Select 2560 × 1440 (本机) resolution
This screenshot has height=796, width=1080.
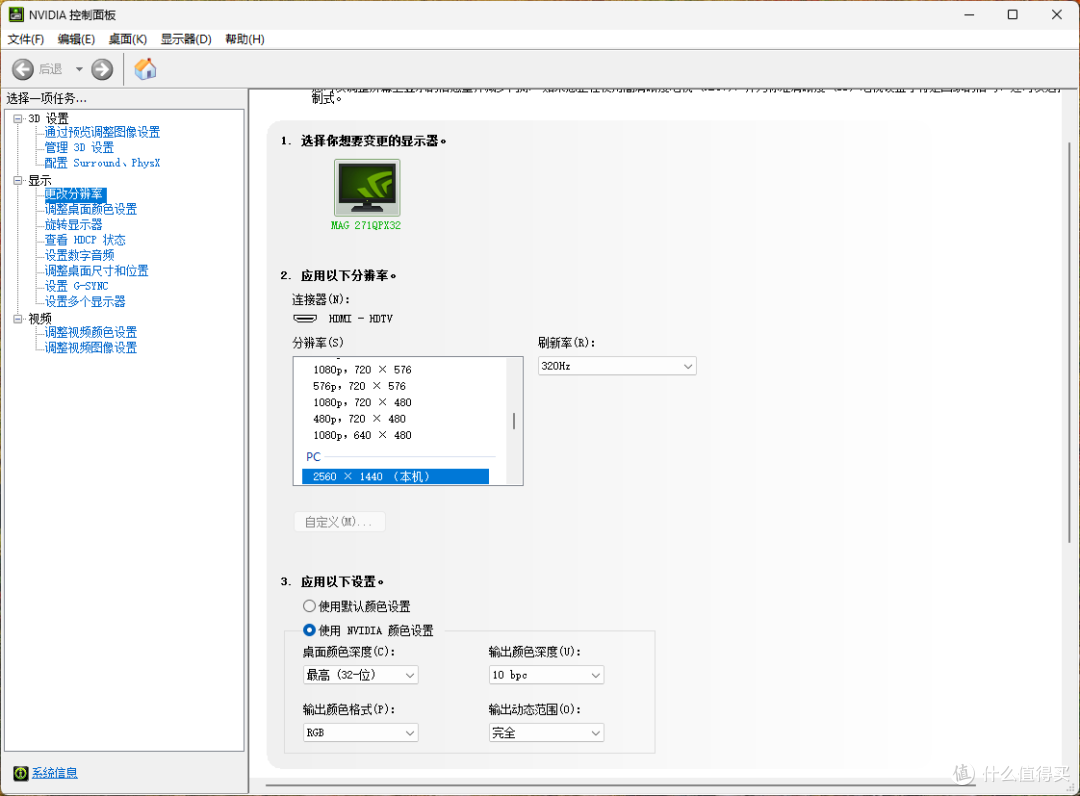tap(395, 476)
